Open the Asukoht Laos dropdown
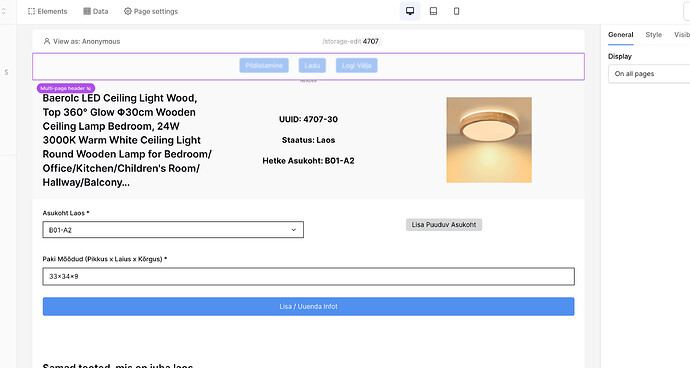This screenshot has height=368, width=690. tap(173, 230)
